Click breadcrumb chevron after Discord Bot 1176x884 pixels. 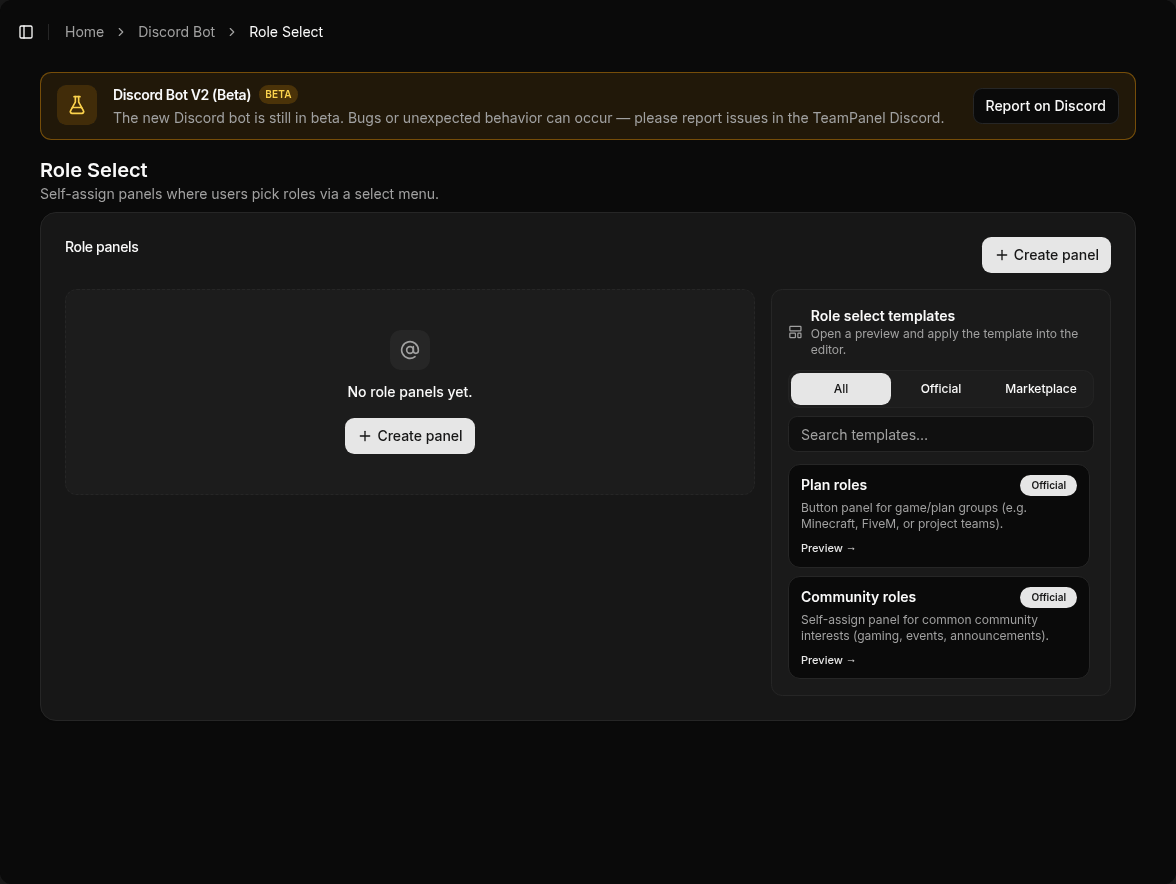pyautogui.click(x=232, y=32)
